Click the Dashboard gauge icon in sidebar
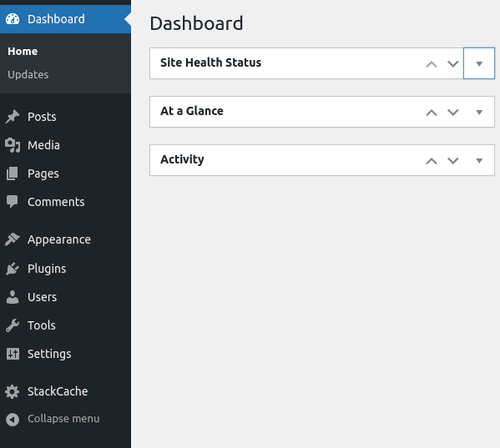The image size is (500, 448). [13, 19]
